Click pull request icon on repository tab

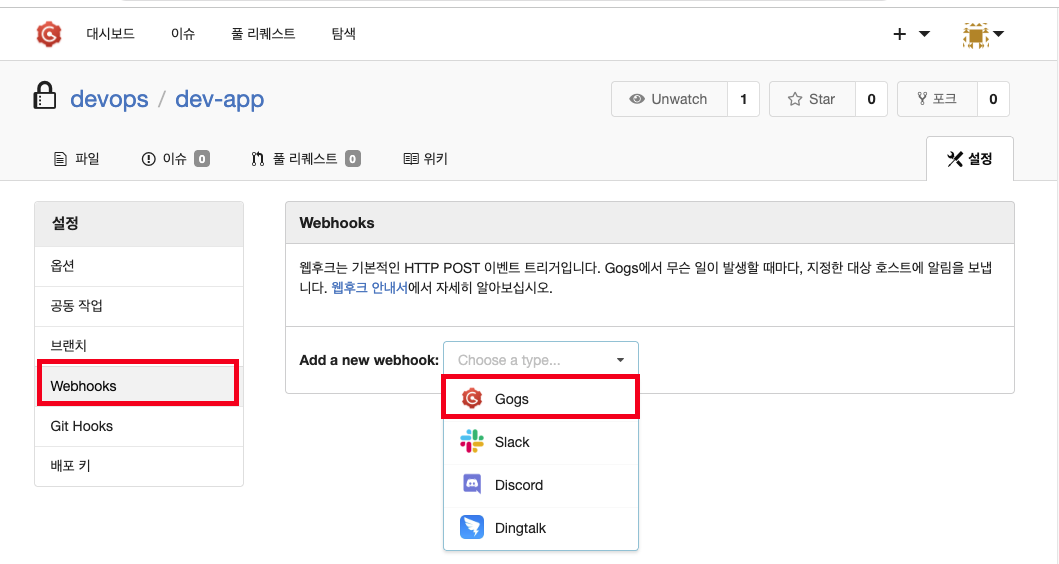click(x=257, y=159)
